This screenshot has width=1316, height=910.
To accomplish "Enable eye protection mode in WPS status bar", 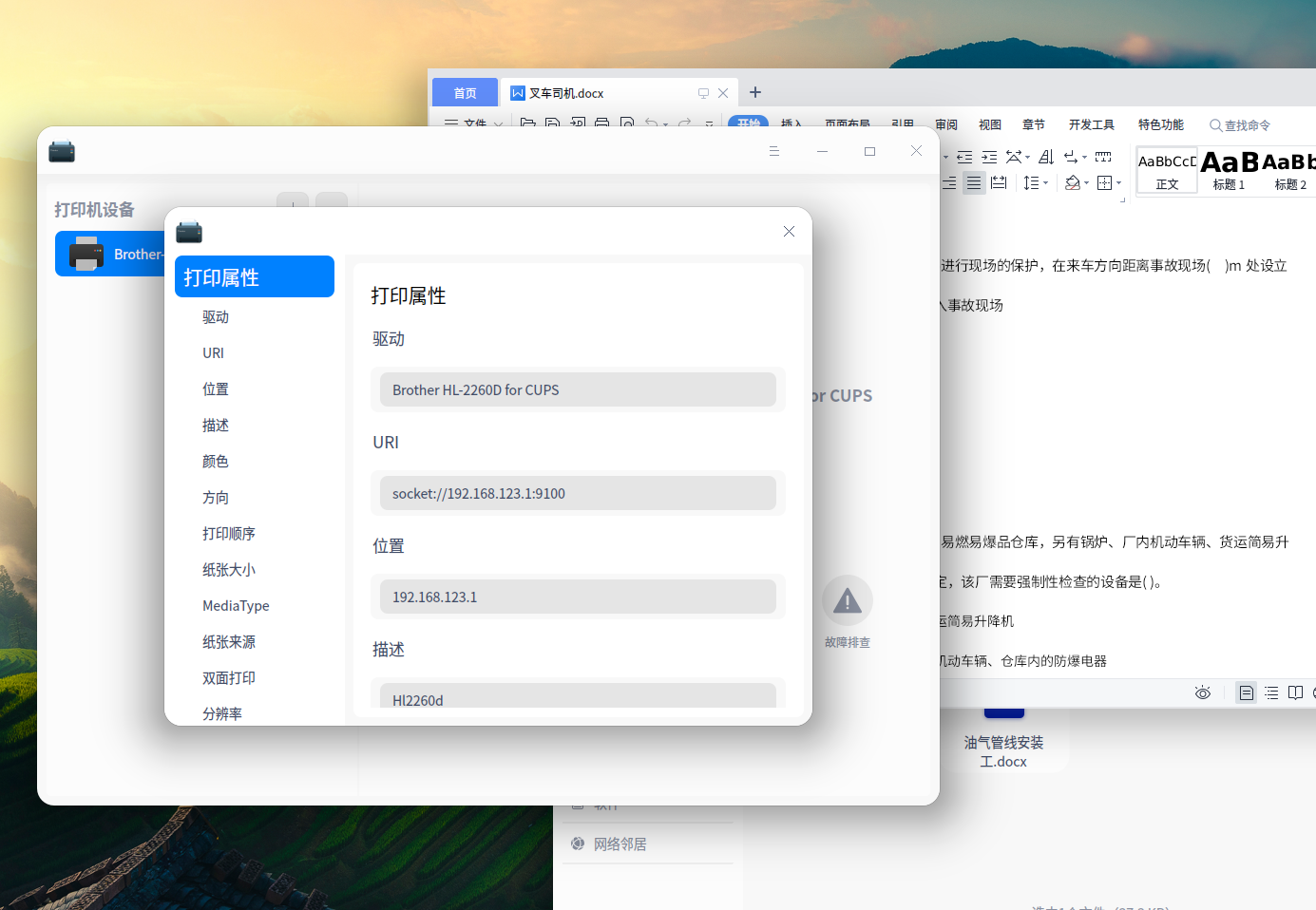I will (x=1202, y=692).
